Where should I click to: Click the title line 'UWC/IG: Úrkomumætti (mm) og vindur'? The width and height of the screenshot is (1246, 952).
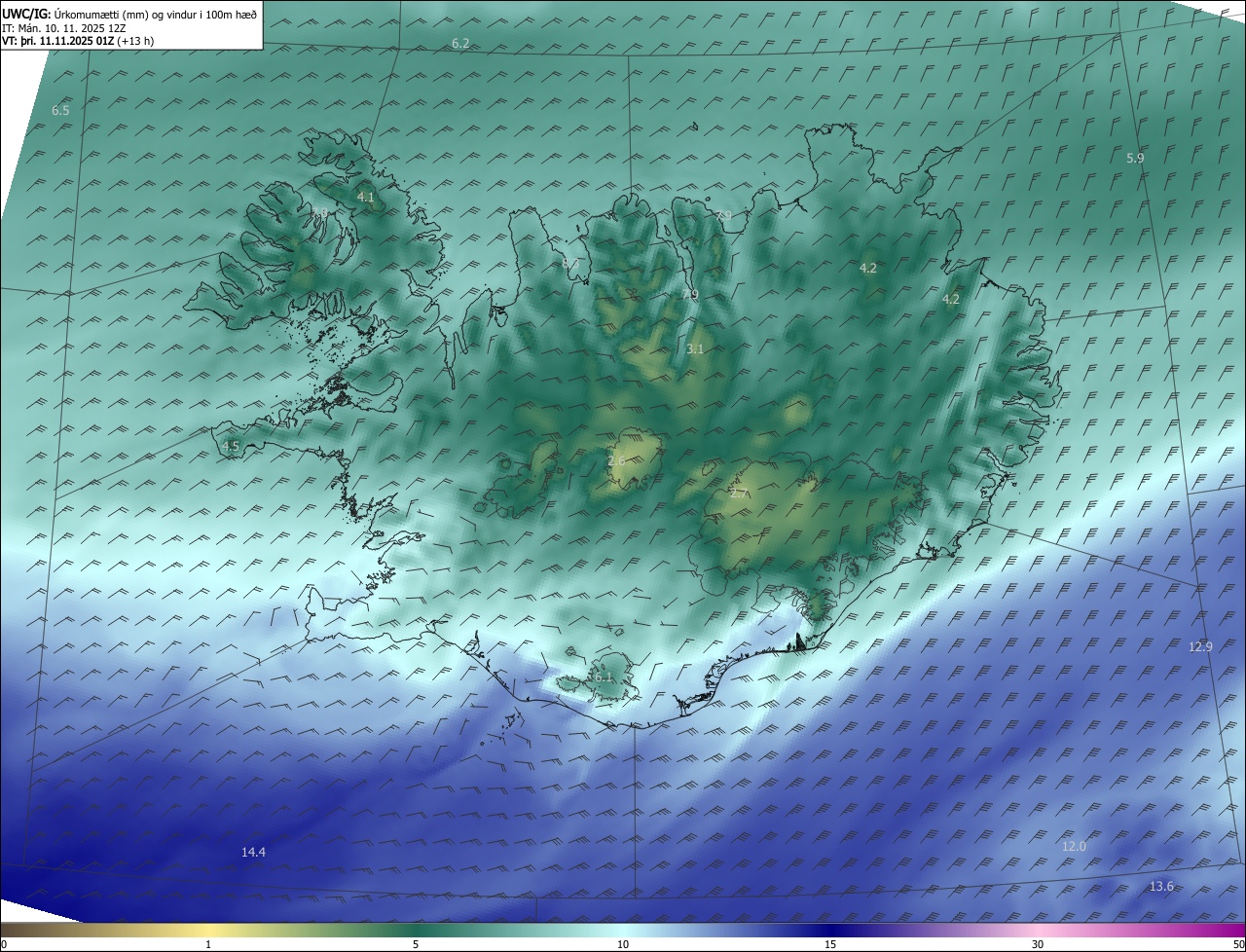(129, 14)
